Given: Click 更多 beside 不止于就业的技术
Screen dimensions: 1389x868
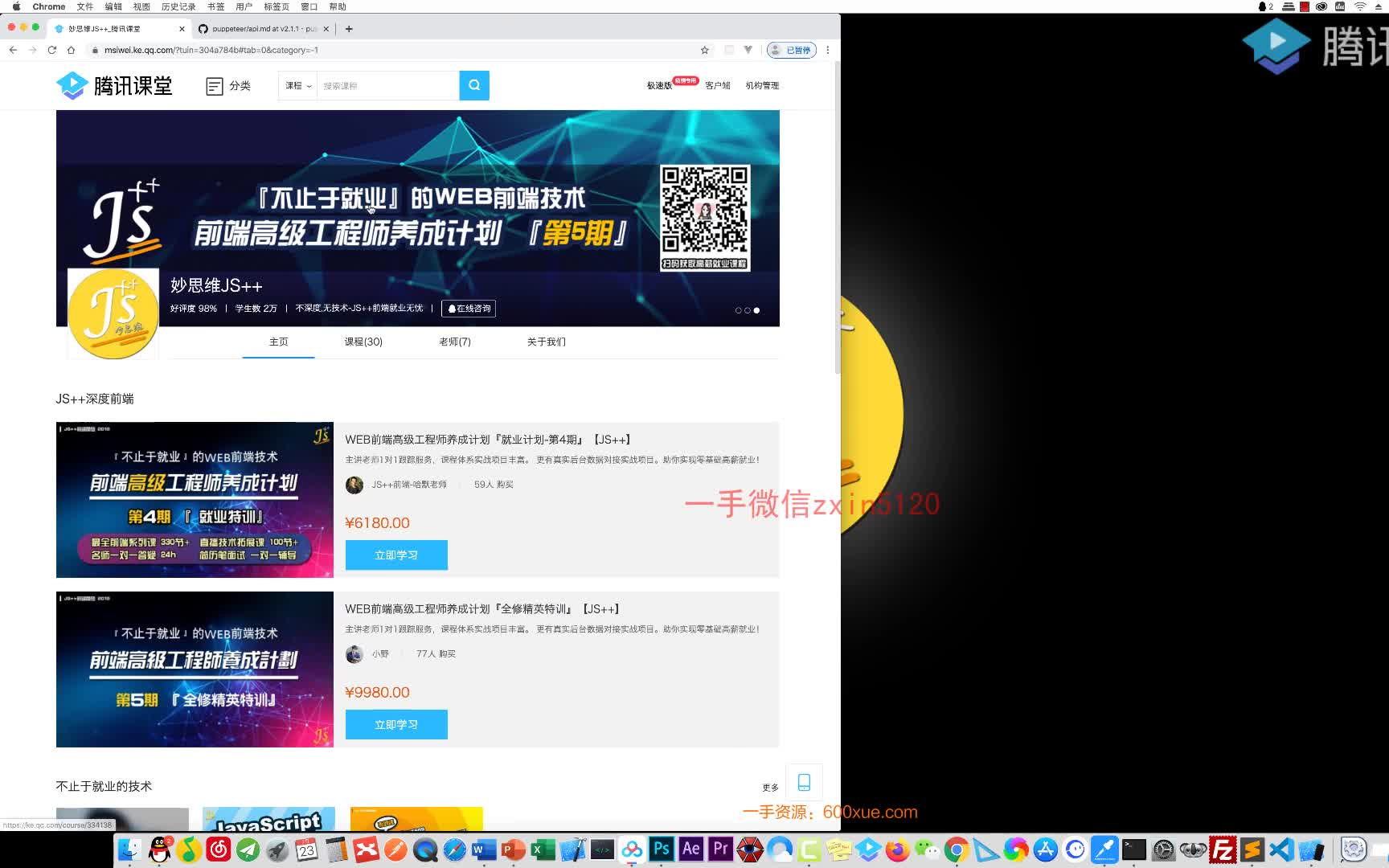Looking at the screenshot, I should pos(770,788).
